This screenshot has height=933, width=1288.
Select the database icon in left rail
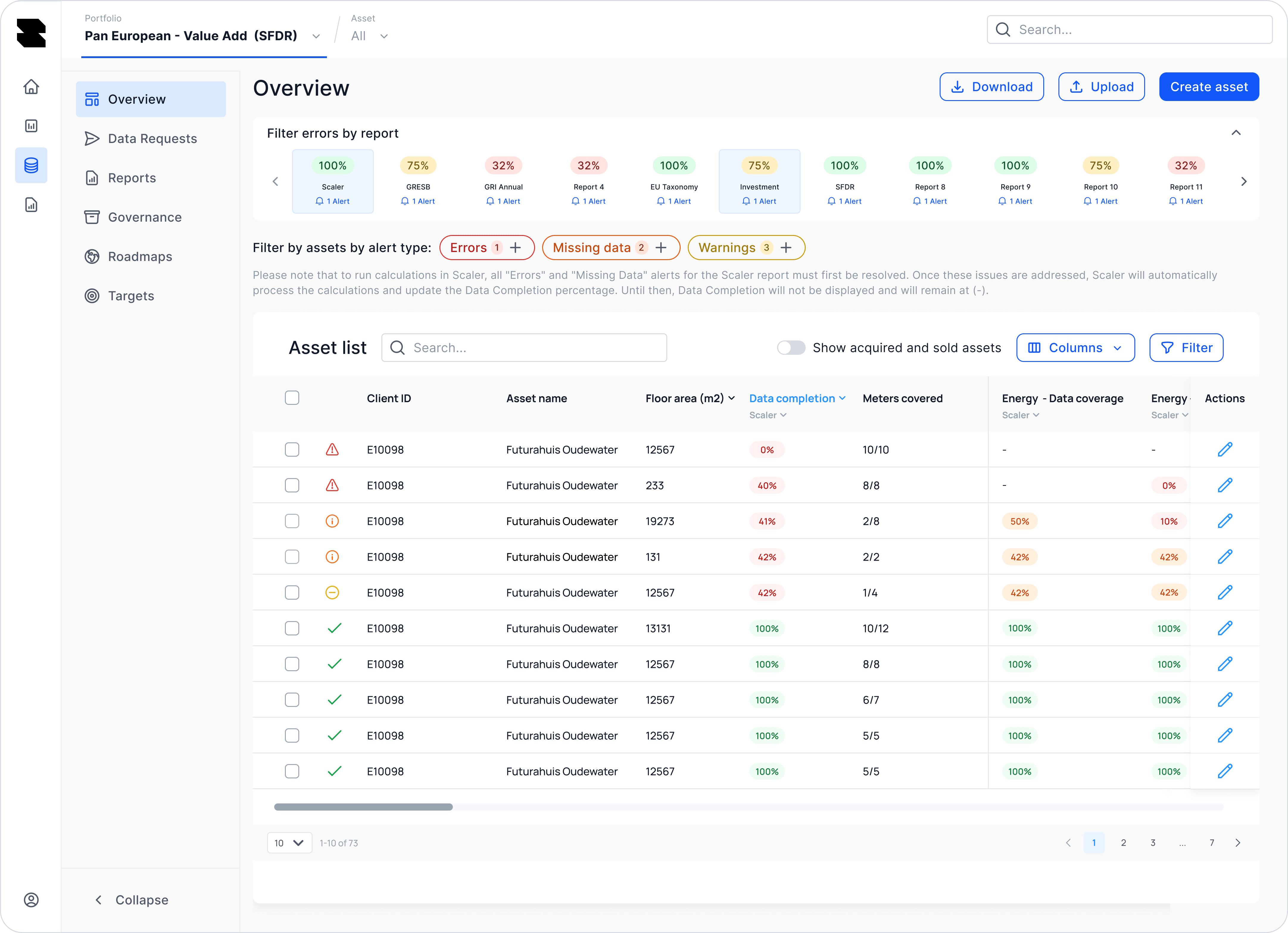click(31, 165)
